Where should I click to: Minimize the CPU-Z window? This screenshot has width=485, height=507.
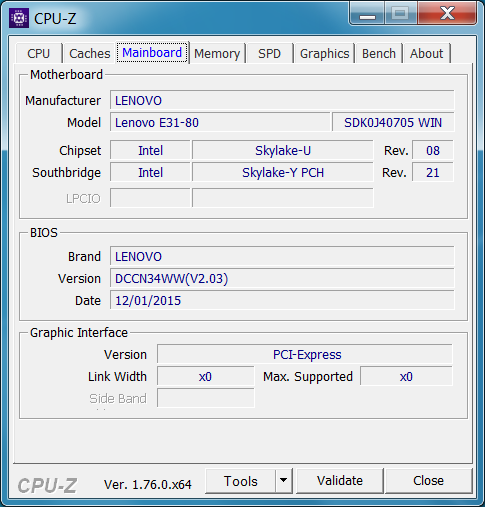pyautogui.click(x=367, y=14)
